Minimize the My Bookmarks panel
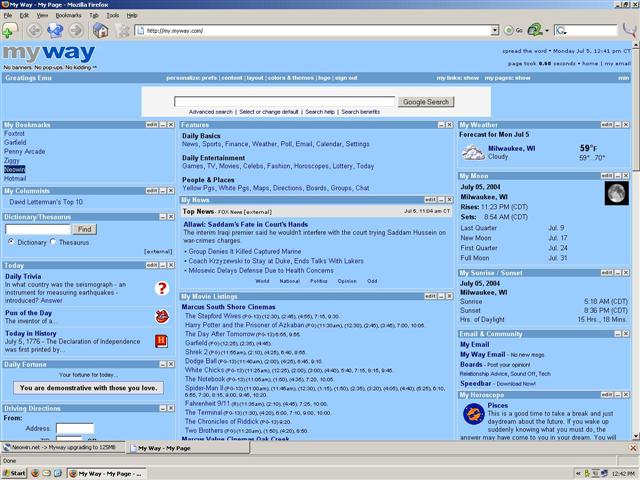This screenshot has width=640, height=480. [165, 125]
